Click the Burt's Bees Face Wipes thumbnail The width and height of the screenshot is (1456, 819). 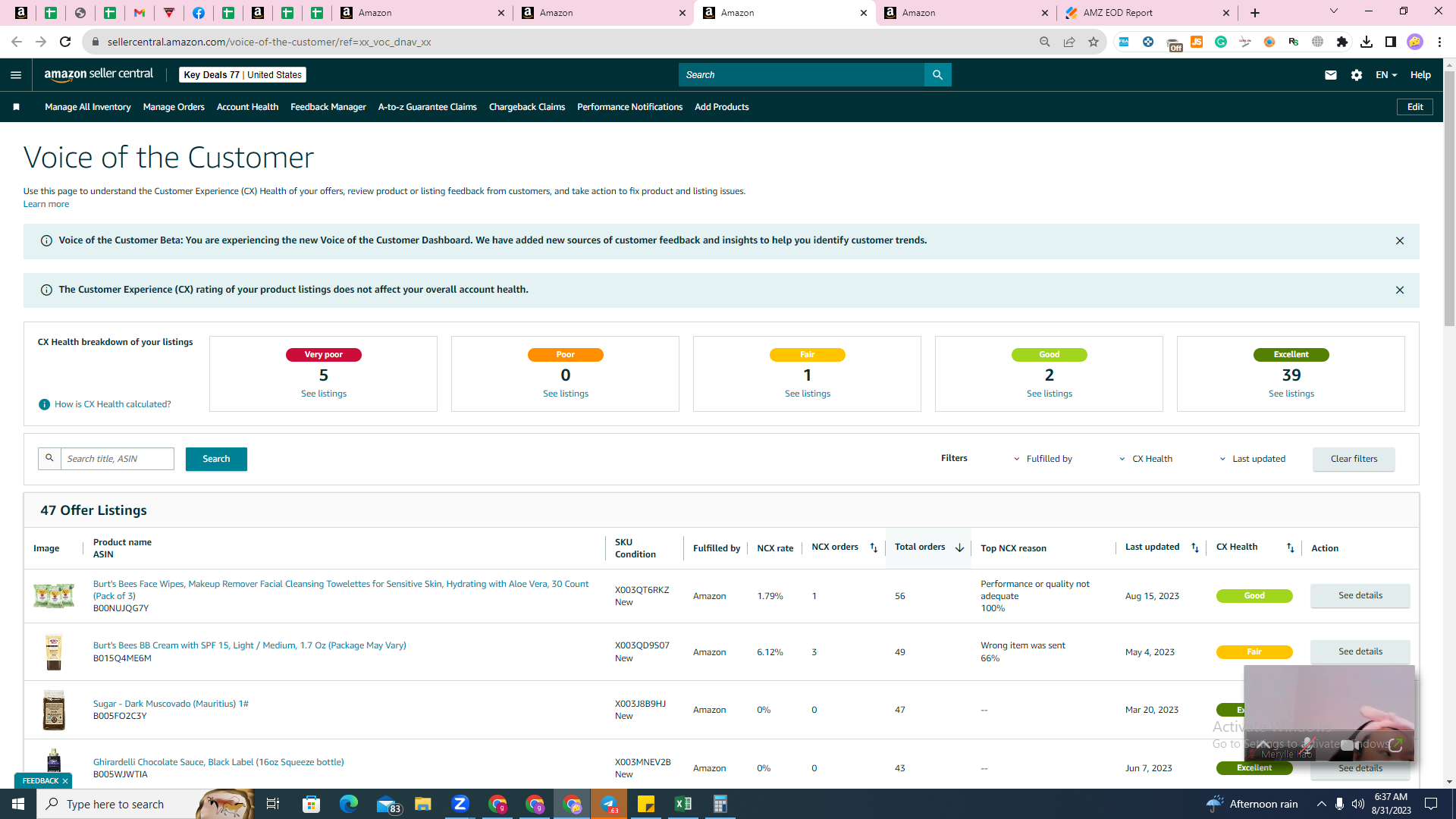point(54,595)
